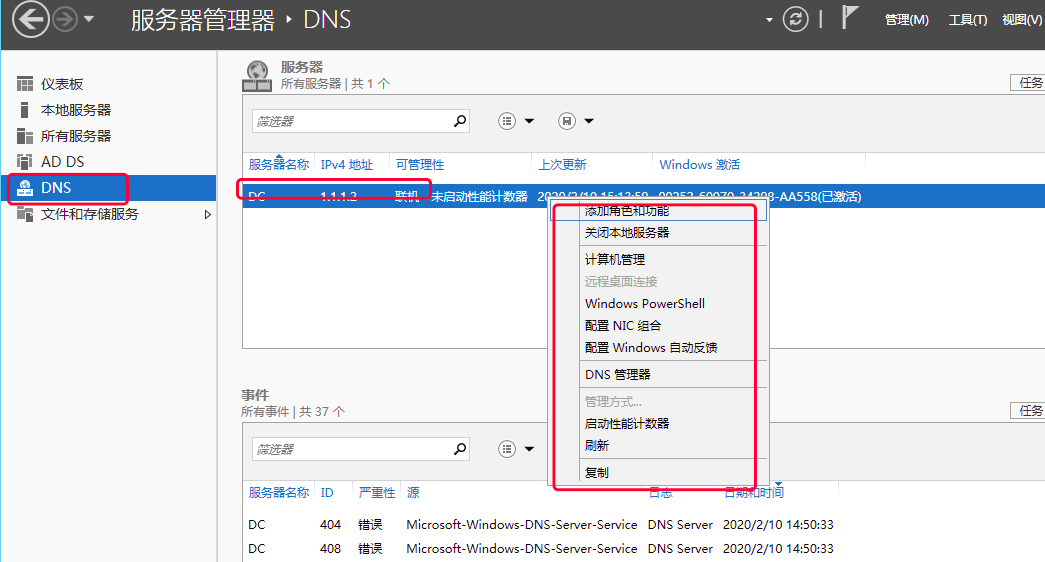Sort by 上次更新 column
Image resolution: width=1045 pixels, height=562 pixels.
click(x=562, y=165)
